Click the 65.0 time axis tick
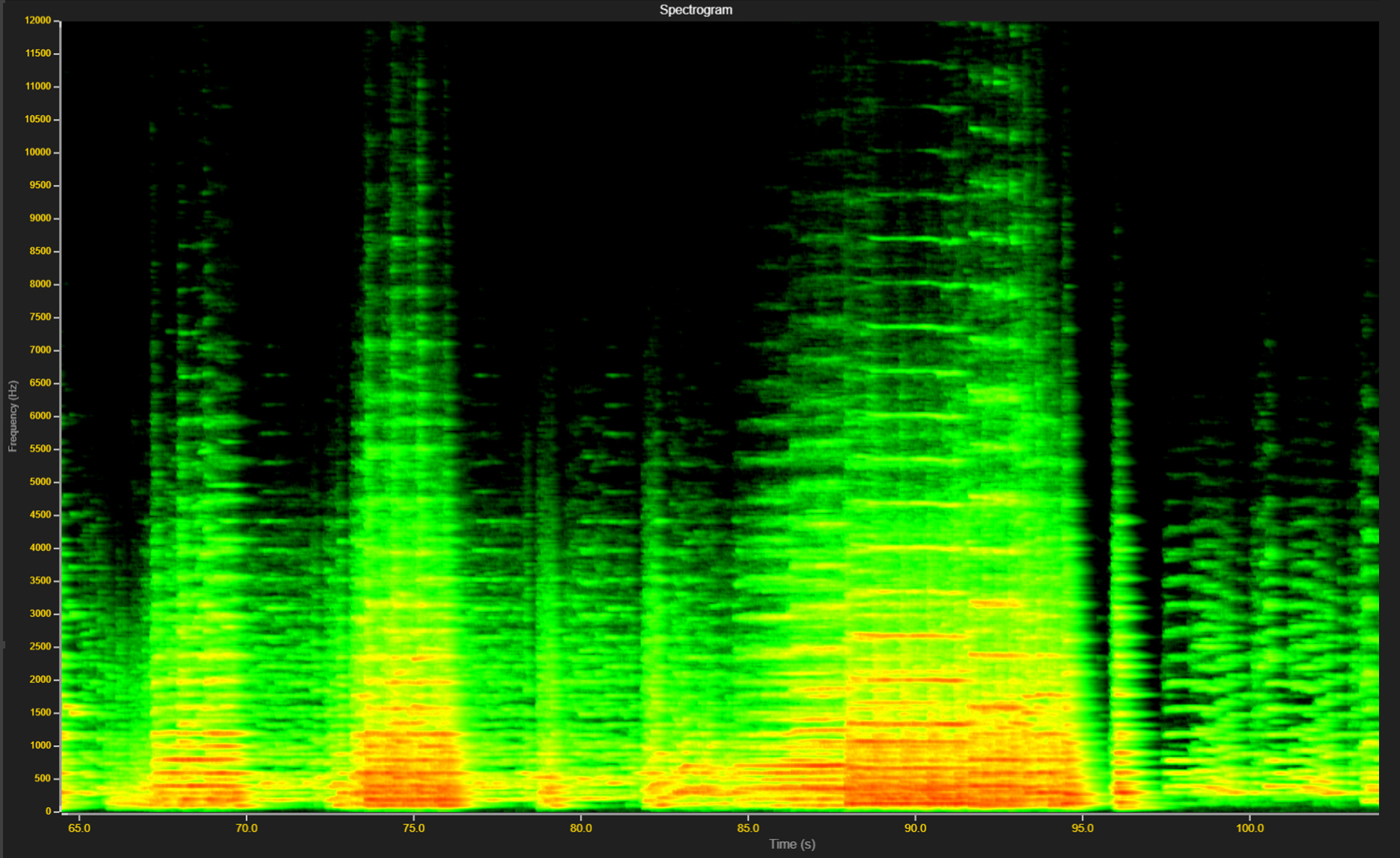The height and width of the screenshot is (858, 1400). (79, 827)
